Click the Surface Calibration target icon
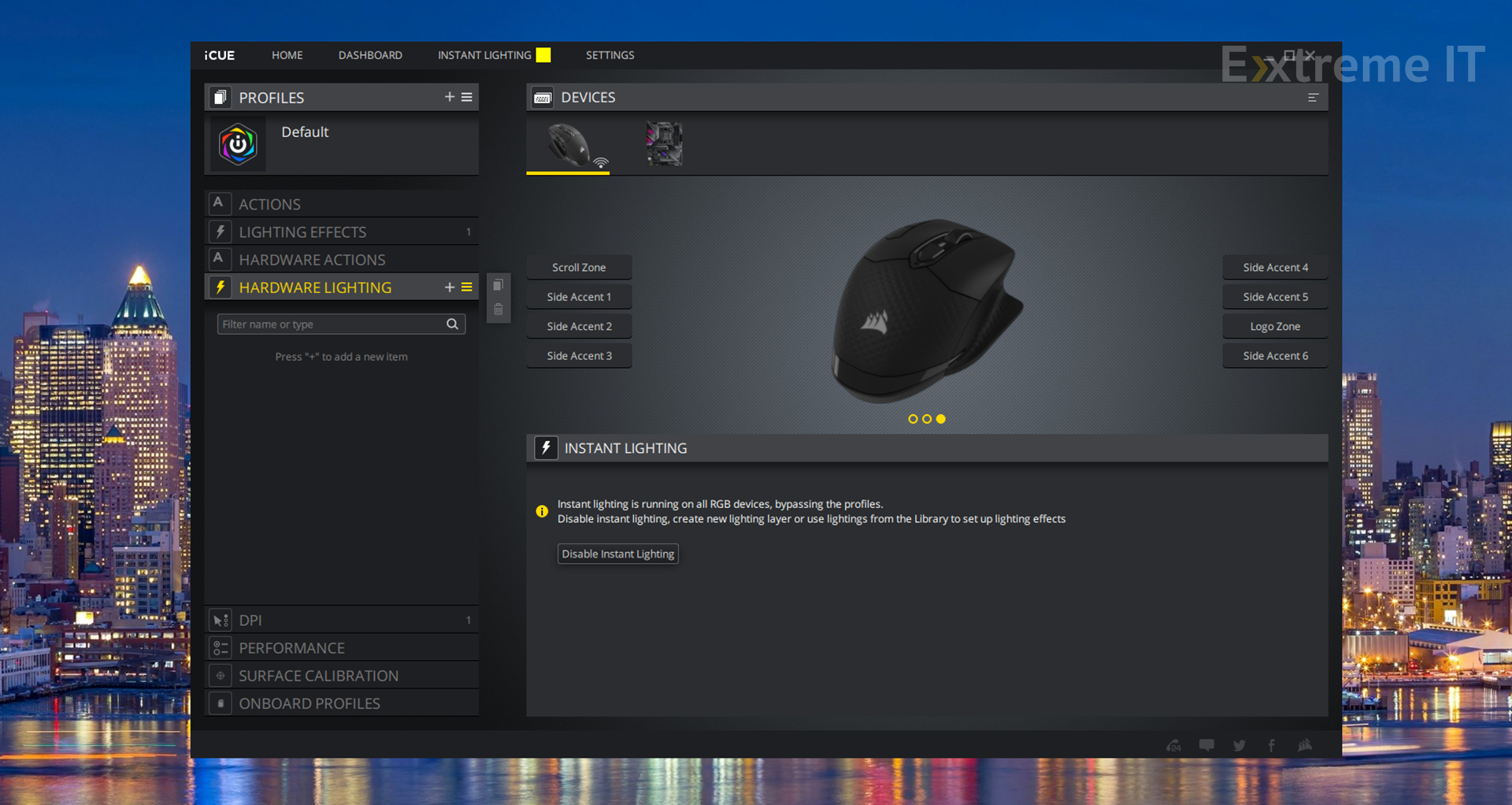Viewport: 1512px width, 805px height. [220, 675]
